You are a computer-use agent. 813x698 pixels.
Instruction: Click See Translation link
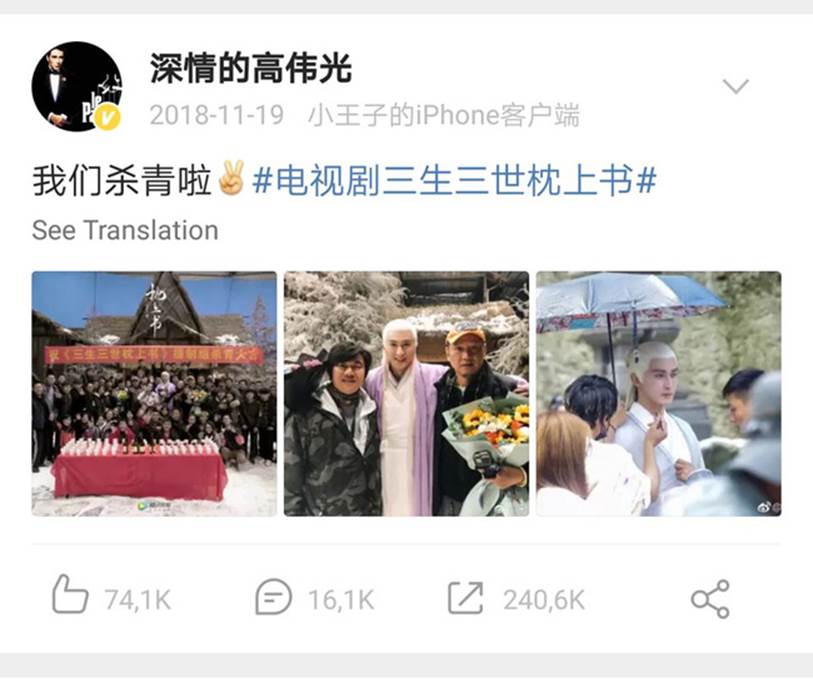(x=125, y=230)
